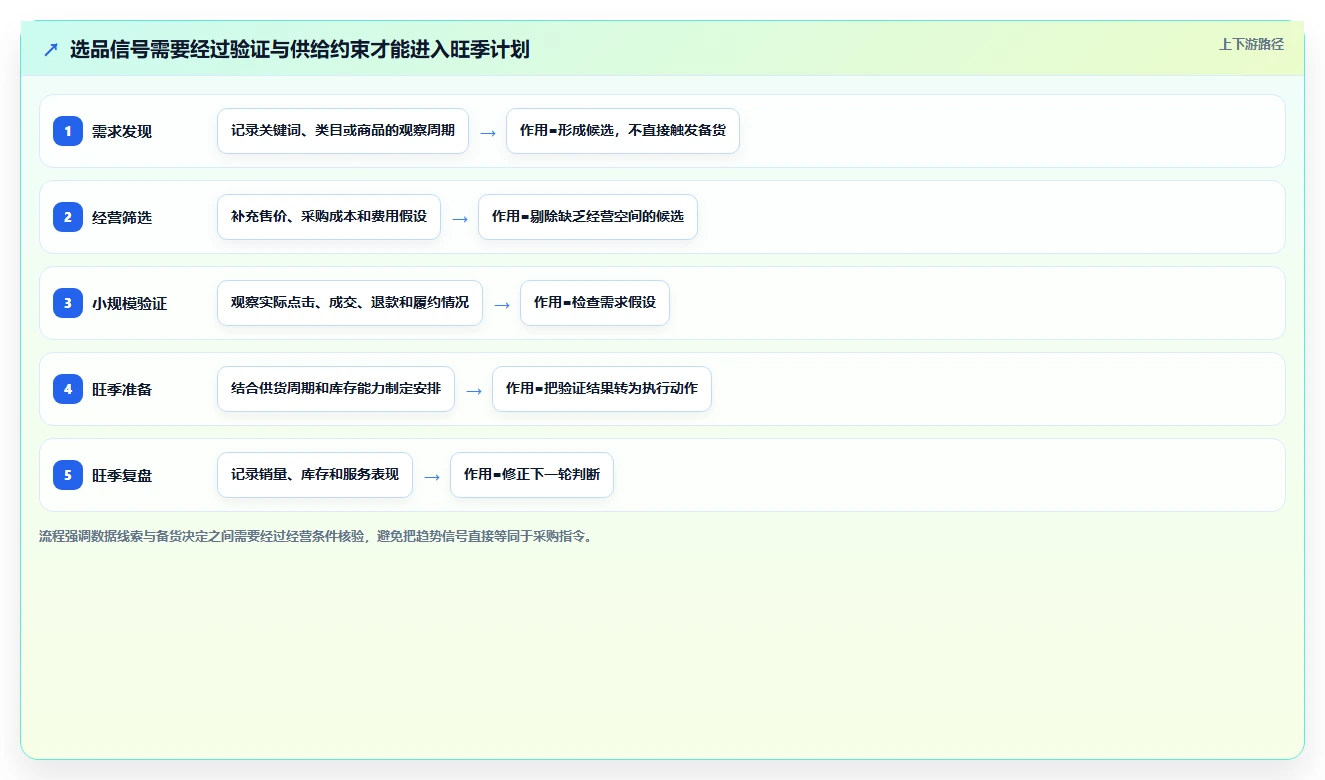Viewport: 1325px width, 780px height.
Task: Click the heading 选品信号需要经过验证与供给约束才能进入旺季计划
Action: (x=300, y=50)
